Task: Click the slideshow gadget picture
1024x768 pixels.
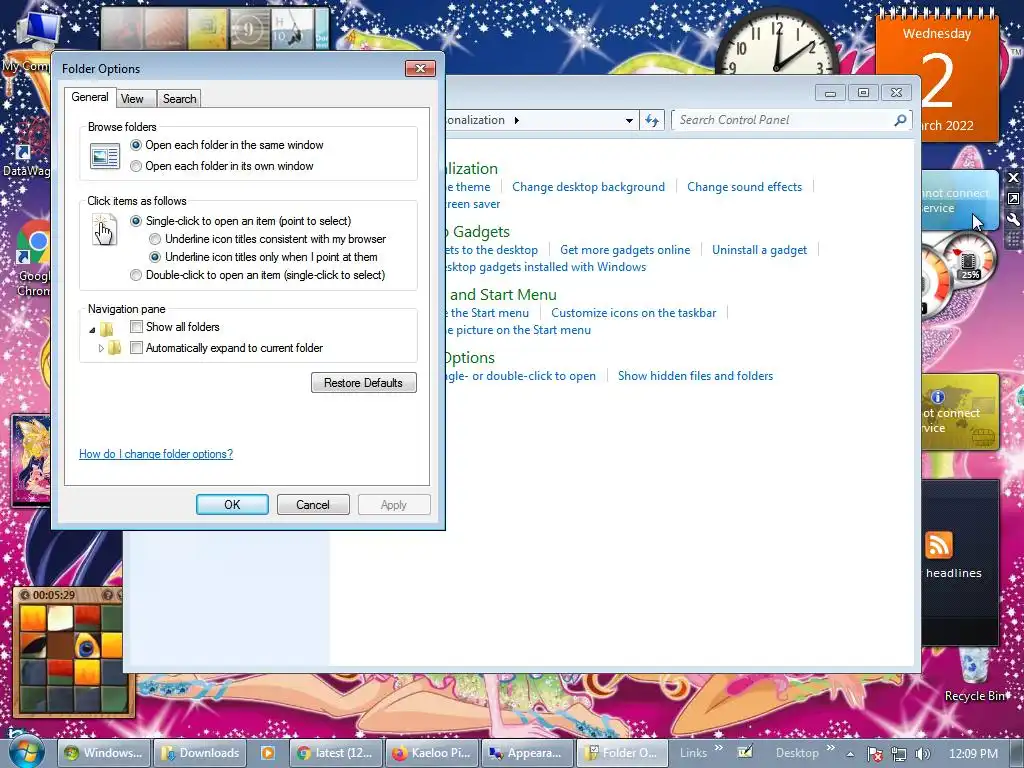Action: tap(31, 461)
